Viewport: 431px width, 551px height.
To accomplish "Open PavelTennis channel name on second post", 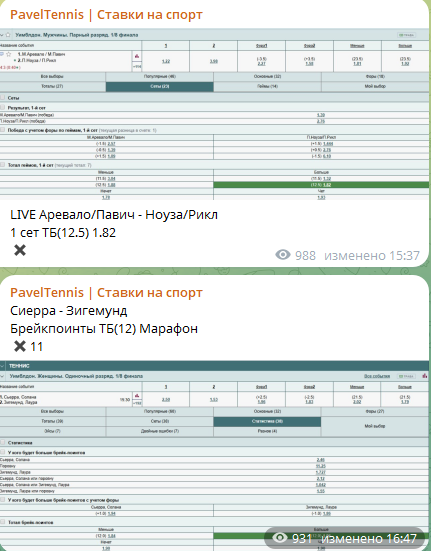I will click(x=106, y=292).
